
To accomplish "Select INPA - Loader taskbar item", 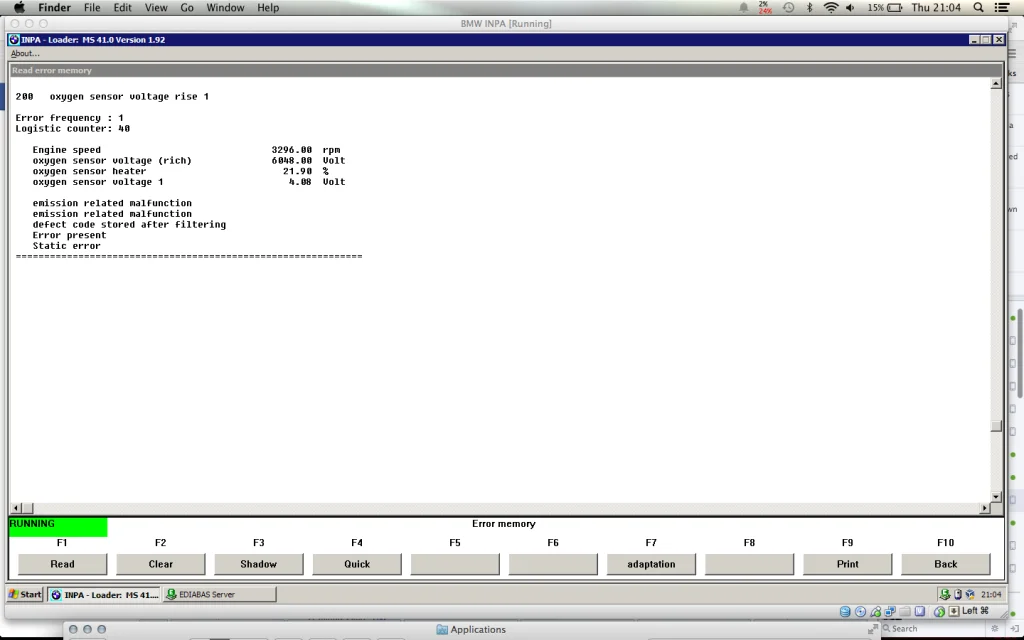I will [x=104, y=594].
